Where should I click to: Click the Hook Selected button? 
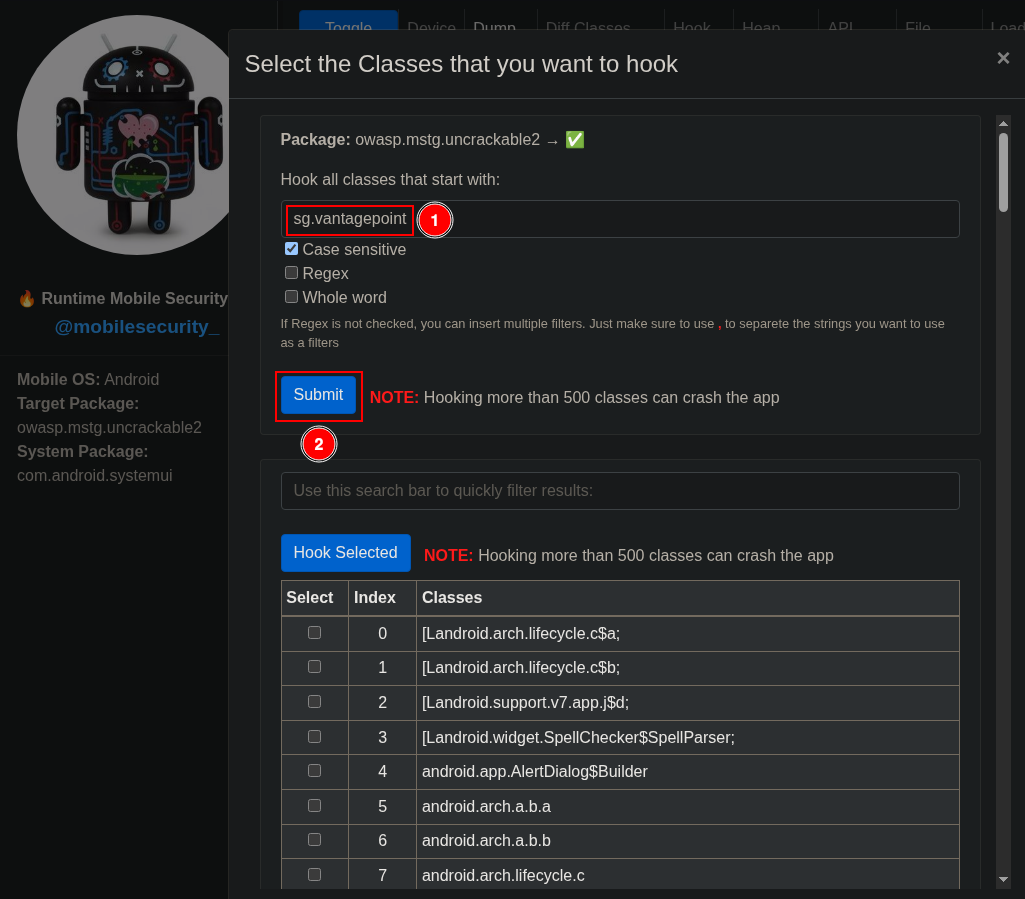pos(345,553)
